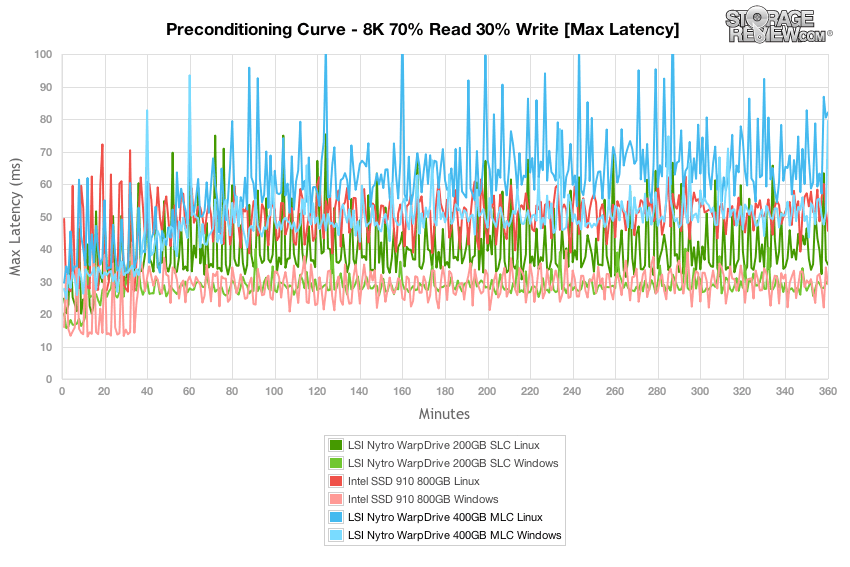Click the blue 400GB MLC Linux legend swatch
The image size is (850, 567).
point(336,517)
